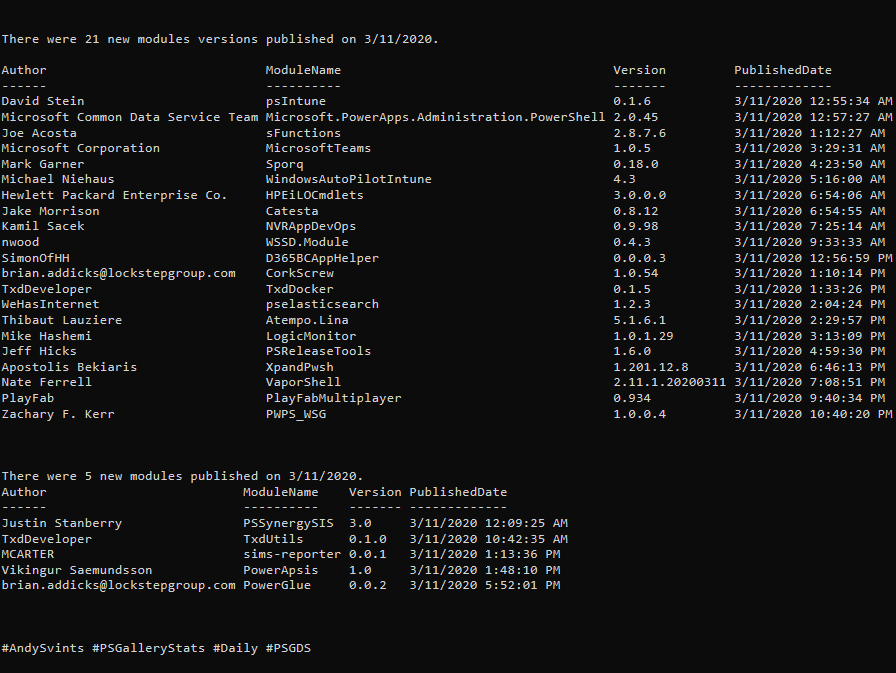Click the PSSynergySIS module name
This screenshot has height=673, width=896.
(288, 523)
